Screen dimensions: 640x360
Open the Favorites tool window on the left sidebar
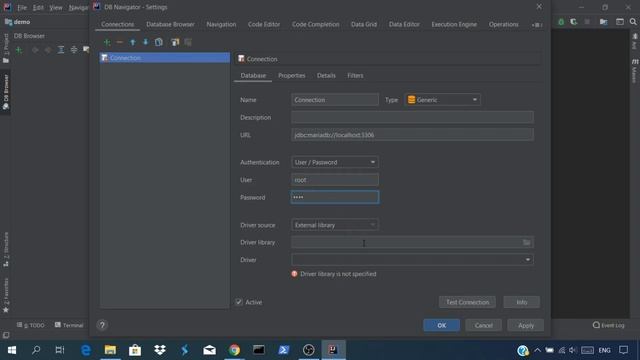6,296
